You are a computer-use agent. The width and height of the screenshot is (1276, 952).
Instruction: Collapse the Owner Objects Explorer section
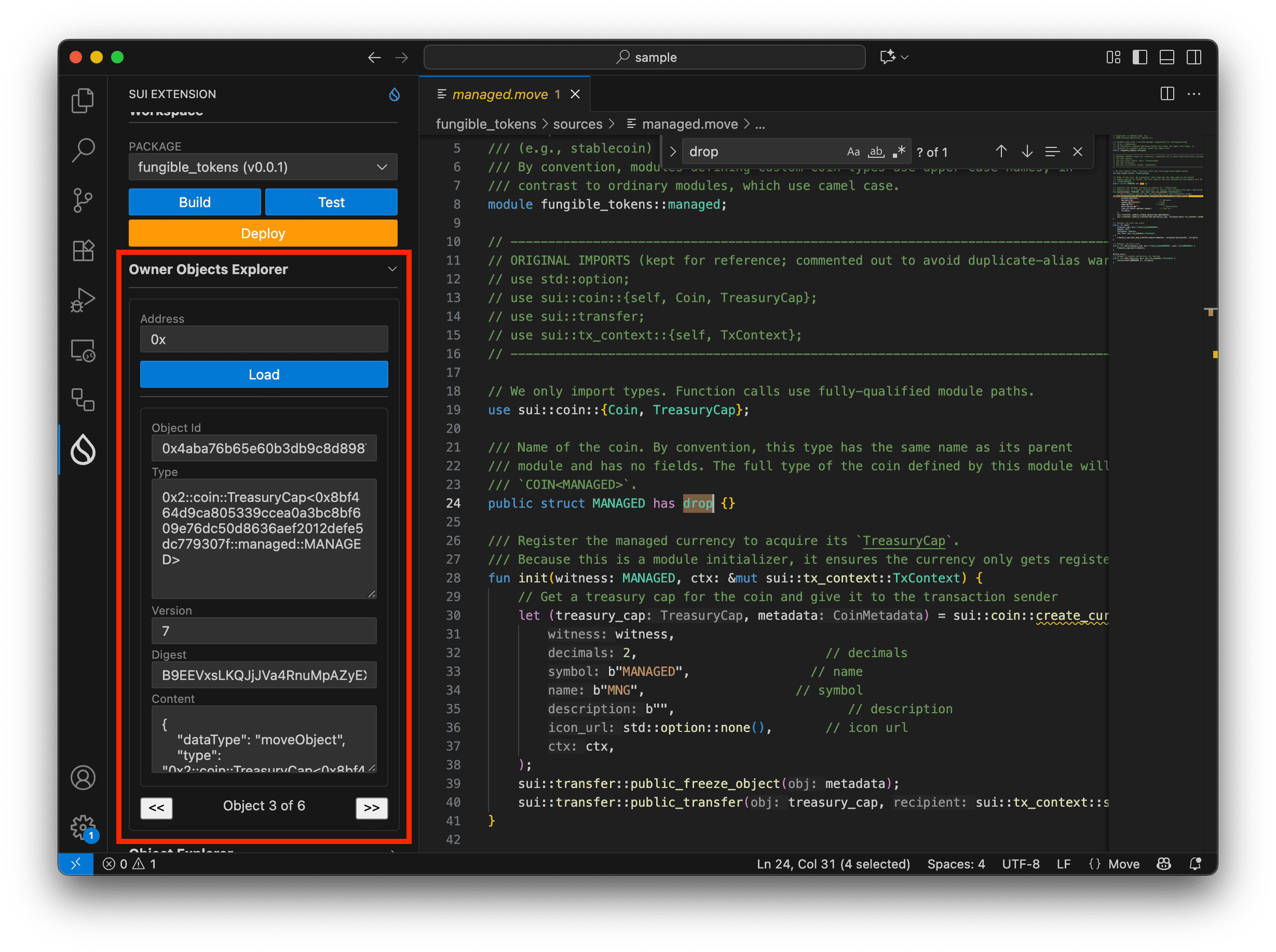392,268
